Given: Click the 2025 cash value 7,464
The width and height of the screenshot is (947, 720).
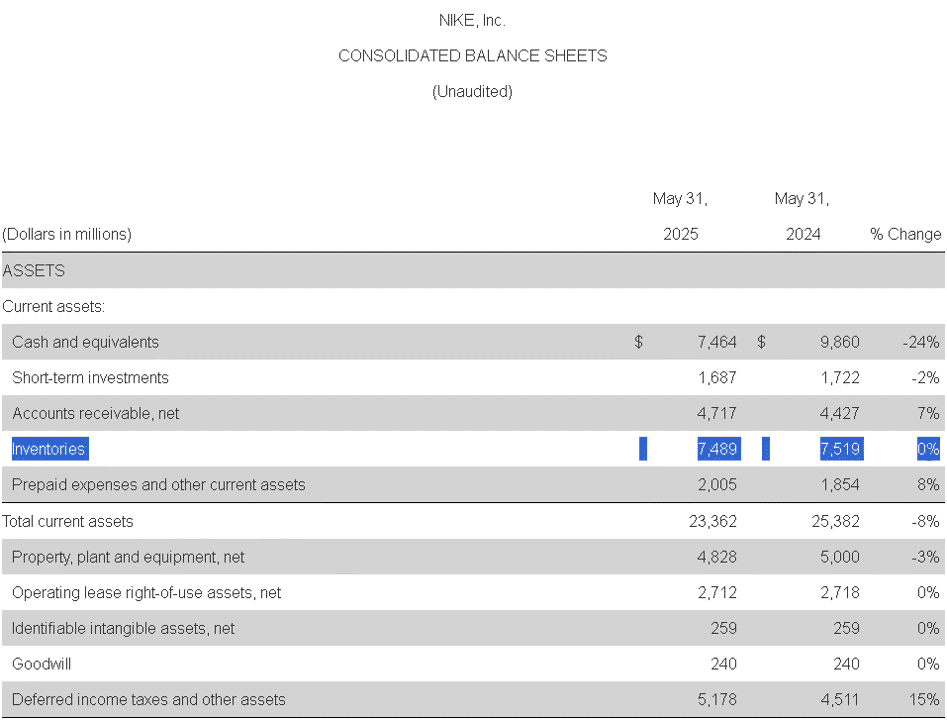Looking at the screenshot, I should (x=717, y=342).
